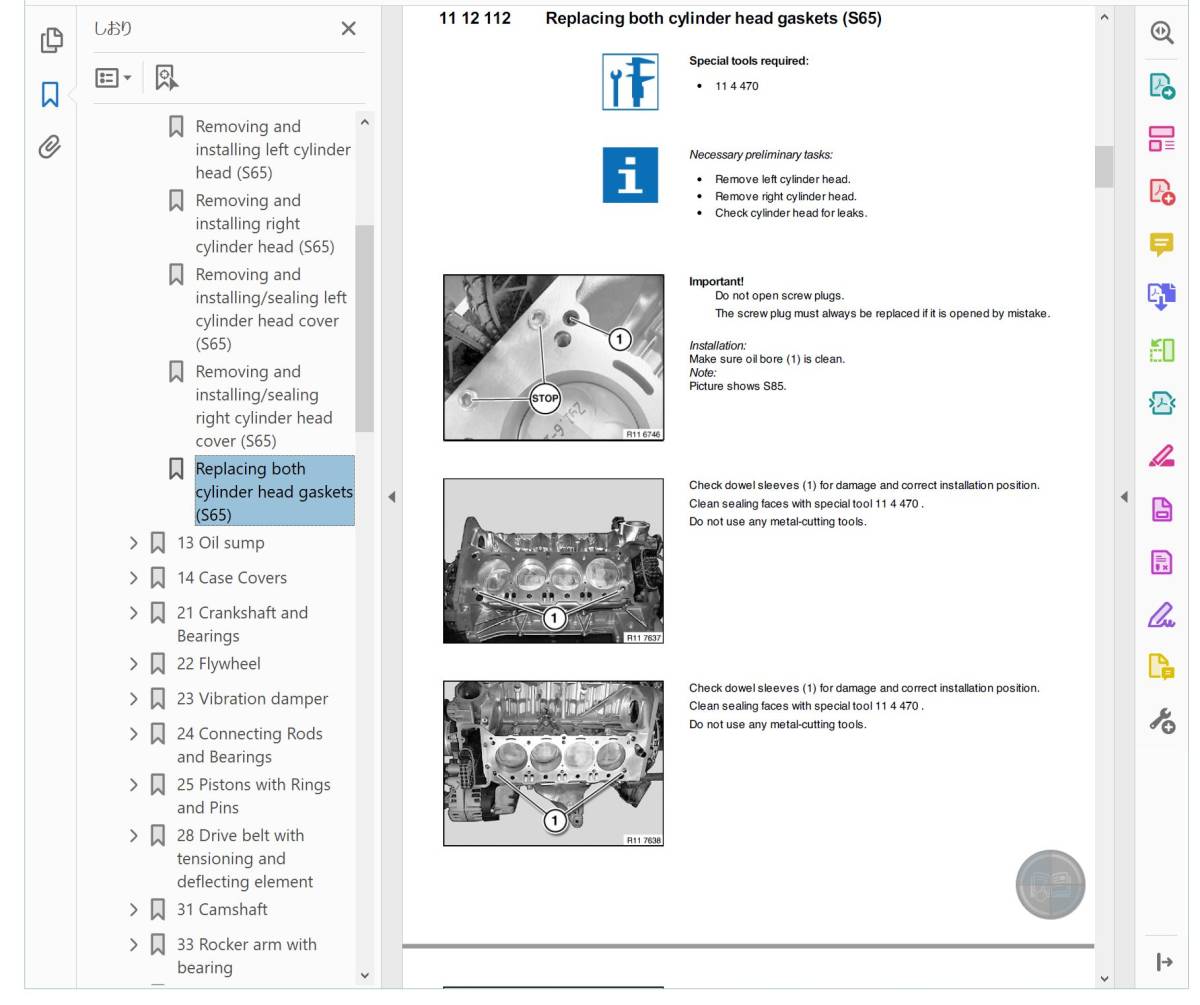
Task: Select the Create PDF tool icon
Action: 1161,191
